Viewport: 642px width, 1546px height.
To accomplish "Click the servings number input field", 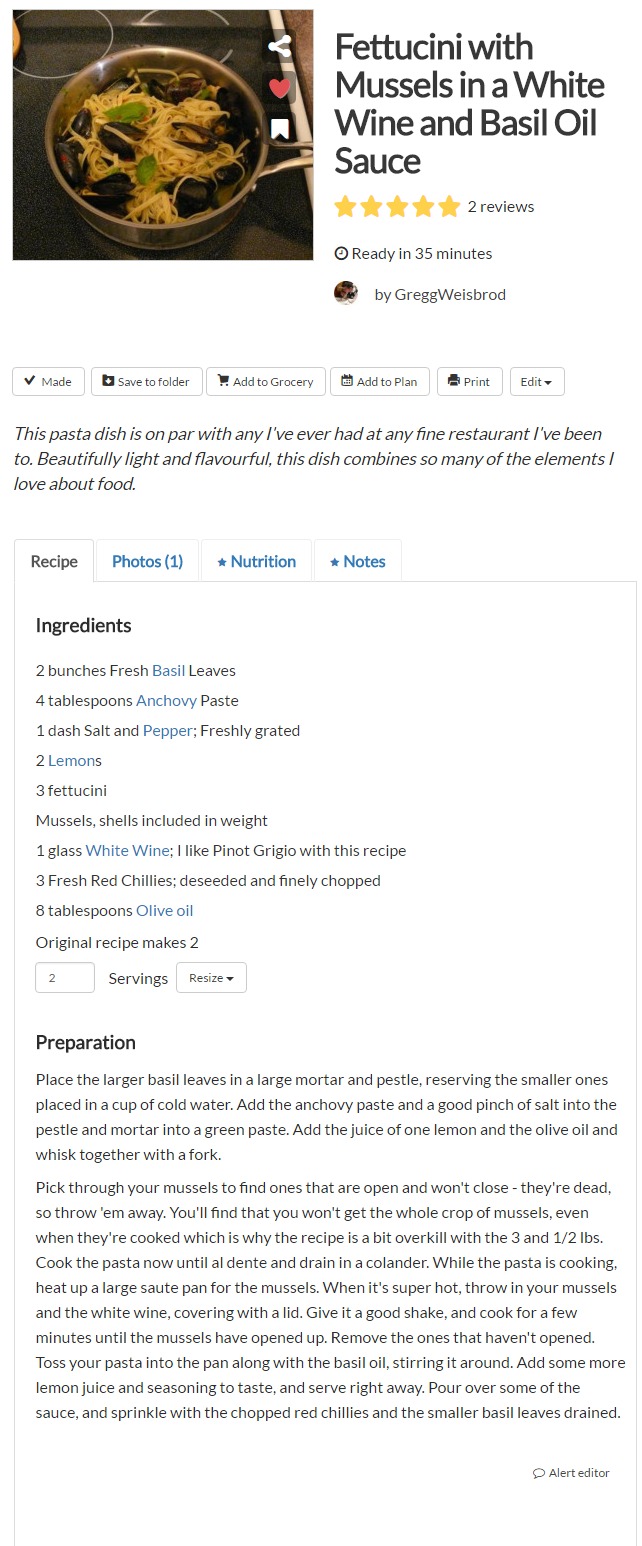I will pos(65,978).
